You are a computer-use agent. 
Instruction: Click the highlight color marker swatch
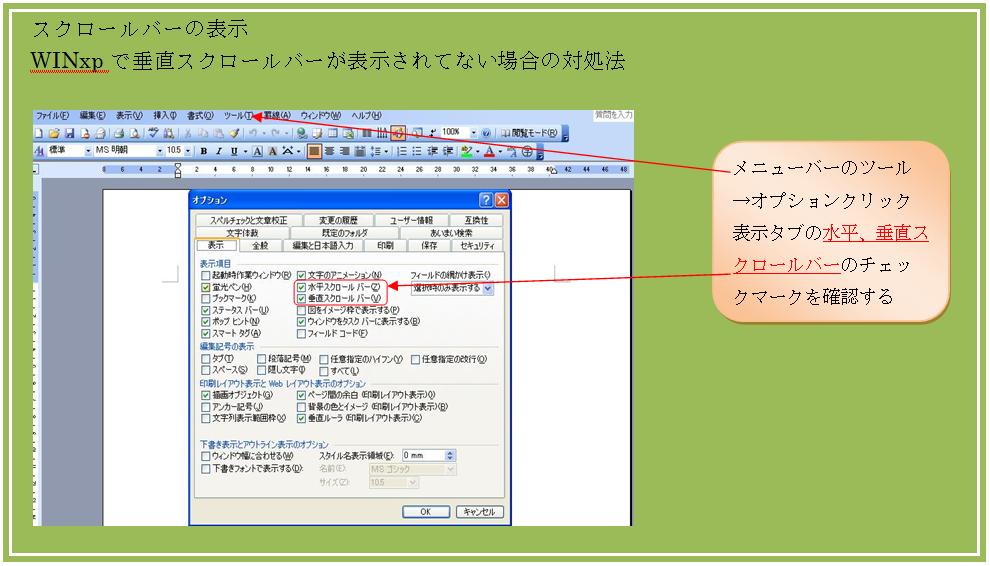[x=467, y=151]
